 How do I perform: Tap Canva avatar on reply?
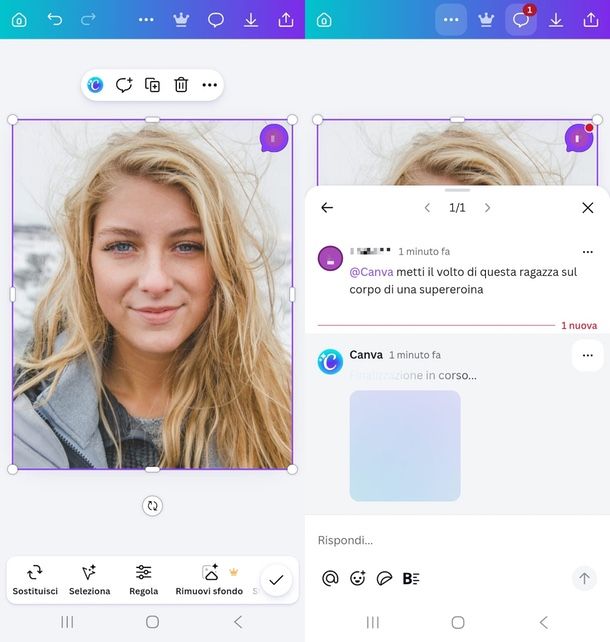pyautogui.click(x=330, y=362)
